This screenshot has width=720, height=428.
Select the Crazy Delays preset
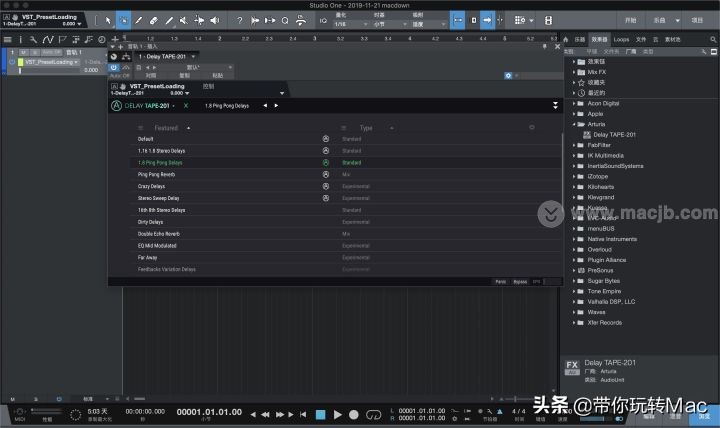pyautogui.click(x=153, y=186)
